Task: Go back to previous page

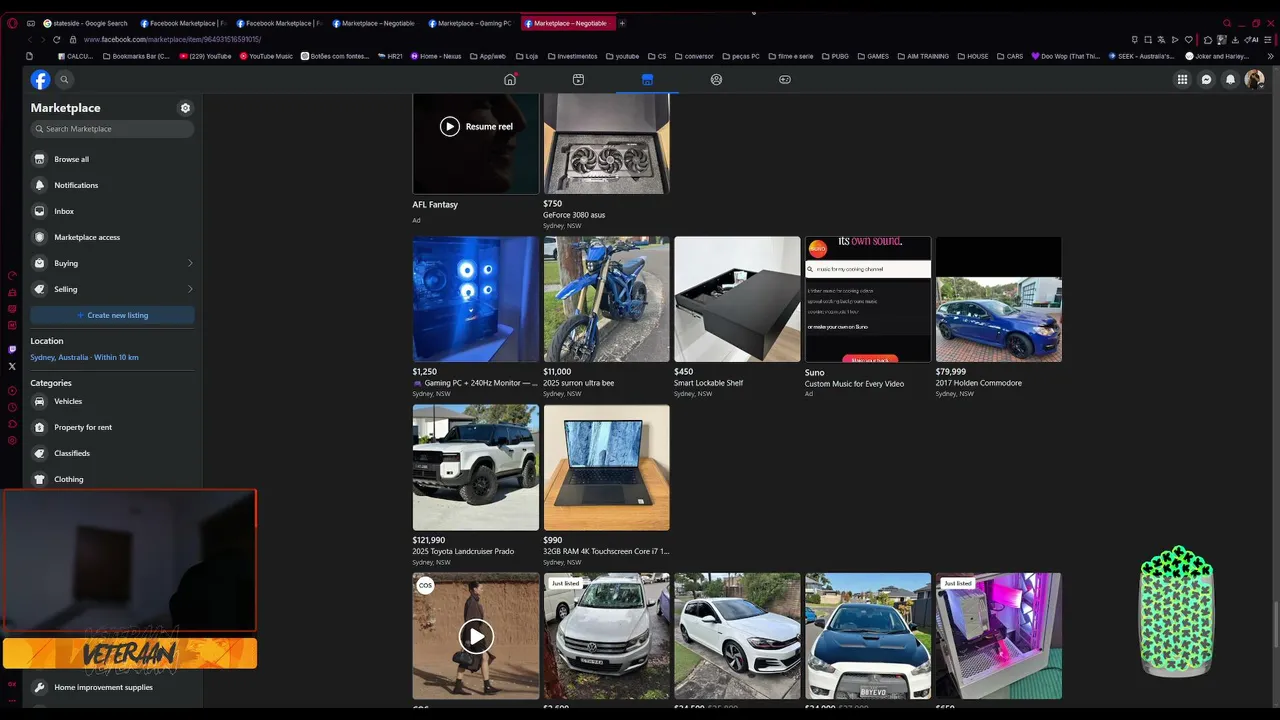Action: [x=30, y=39]
